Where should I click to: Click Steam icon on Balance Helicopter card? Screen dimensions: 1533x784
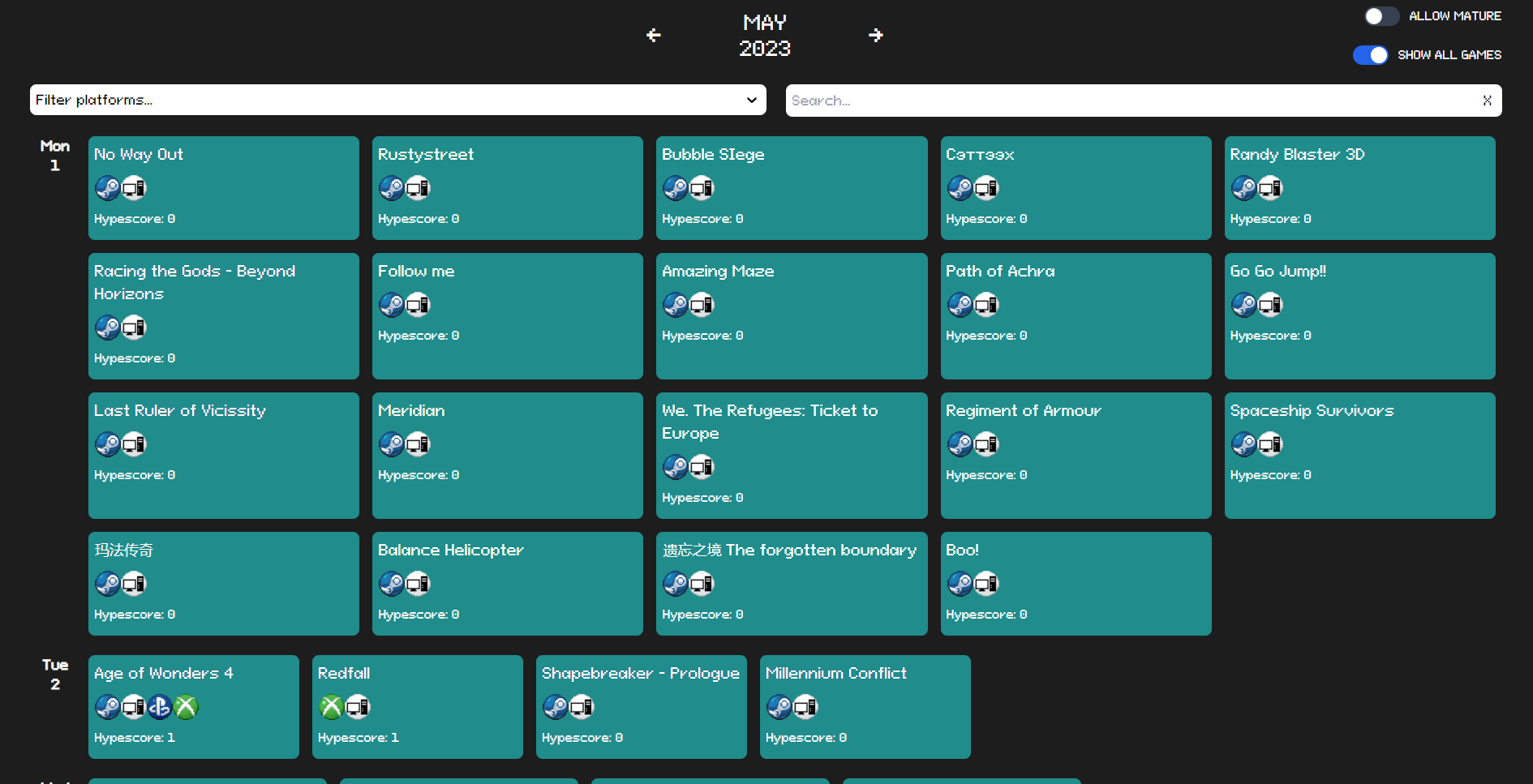[392, 584]
